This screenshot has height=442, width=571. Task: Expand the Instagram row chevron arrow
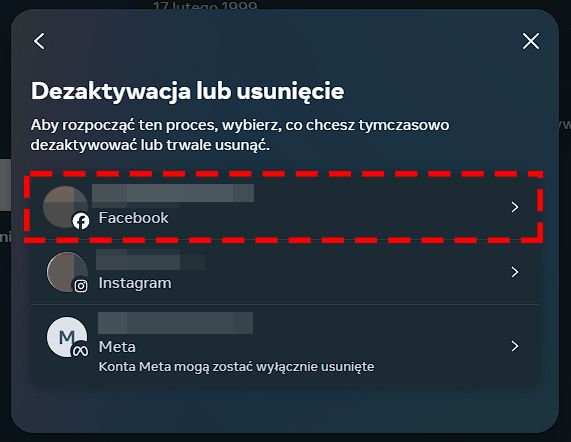pos(515,272)
